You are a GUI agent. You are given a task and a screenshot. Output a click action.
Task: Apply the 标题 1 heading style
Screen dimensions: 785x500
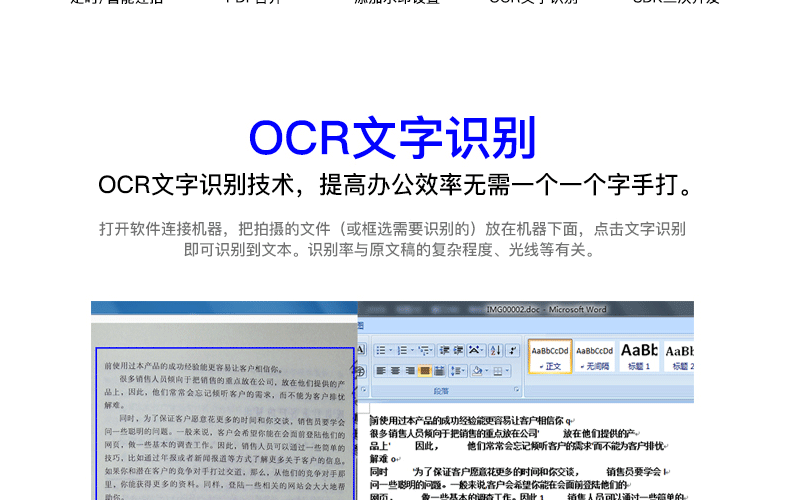tap(639, 356)
